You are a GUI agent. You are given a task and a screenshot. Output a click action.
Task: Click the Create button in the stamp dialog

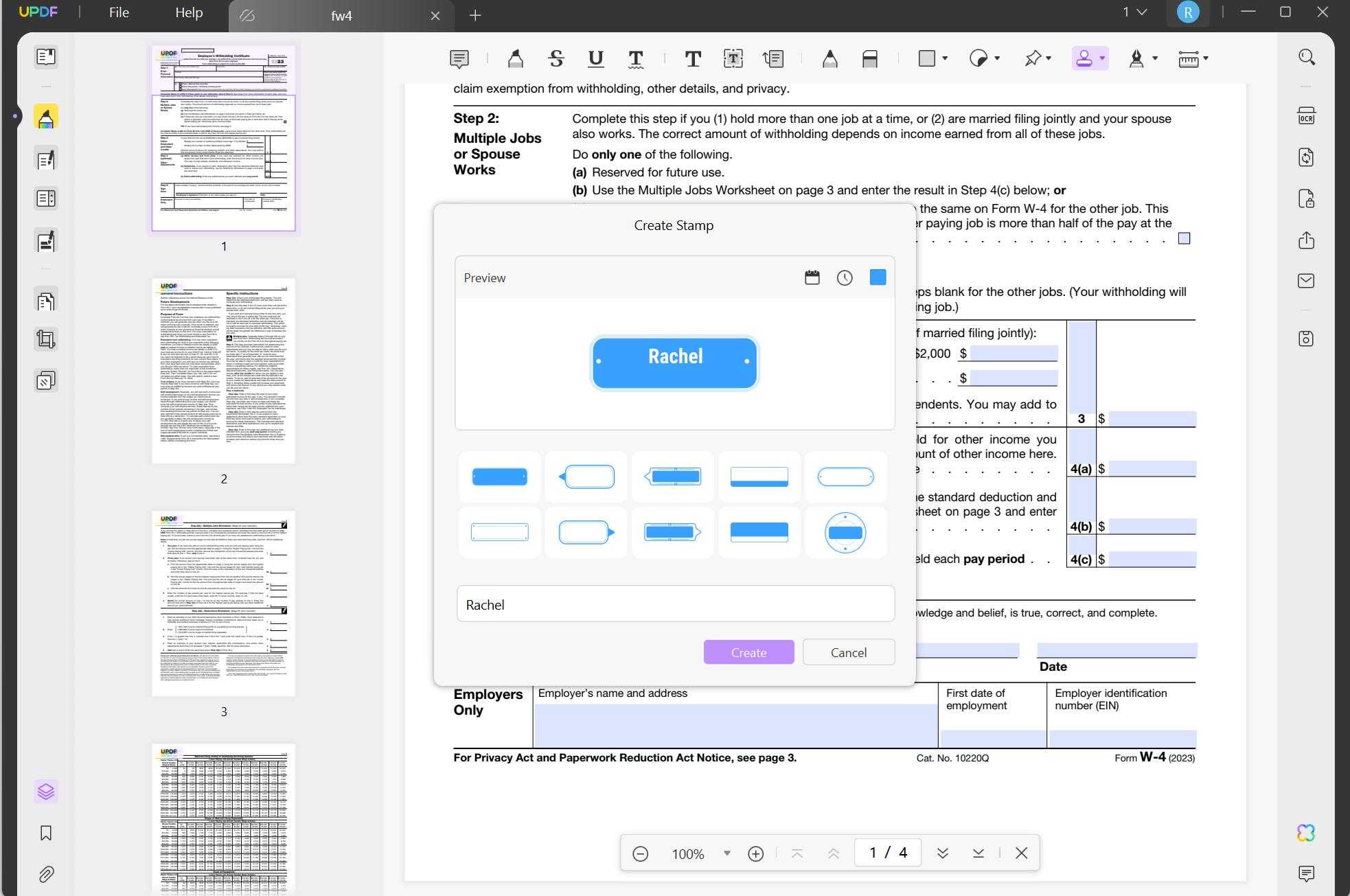(748, 652)
